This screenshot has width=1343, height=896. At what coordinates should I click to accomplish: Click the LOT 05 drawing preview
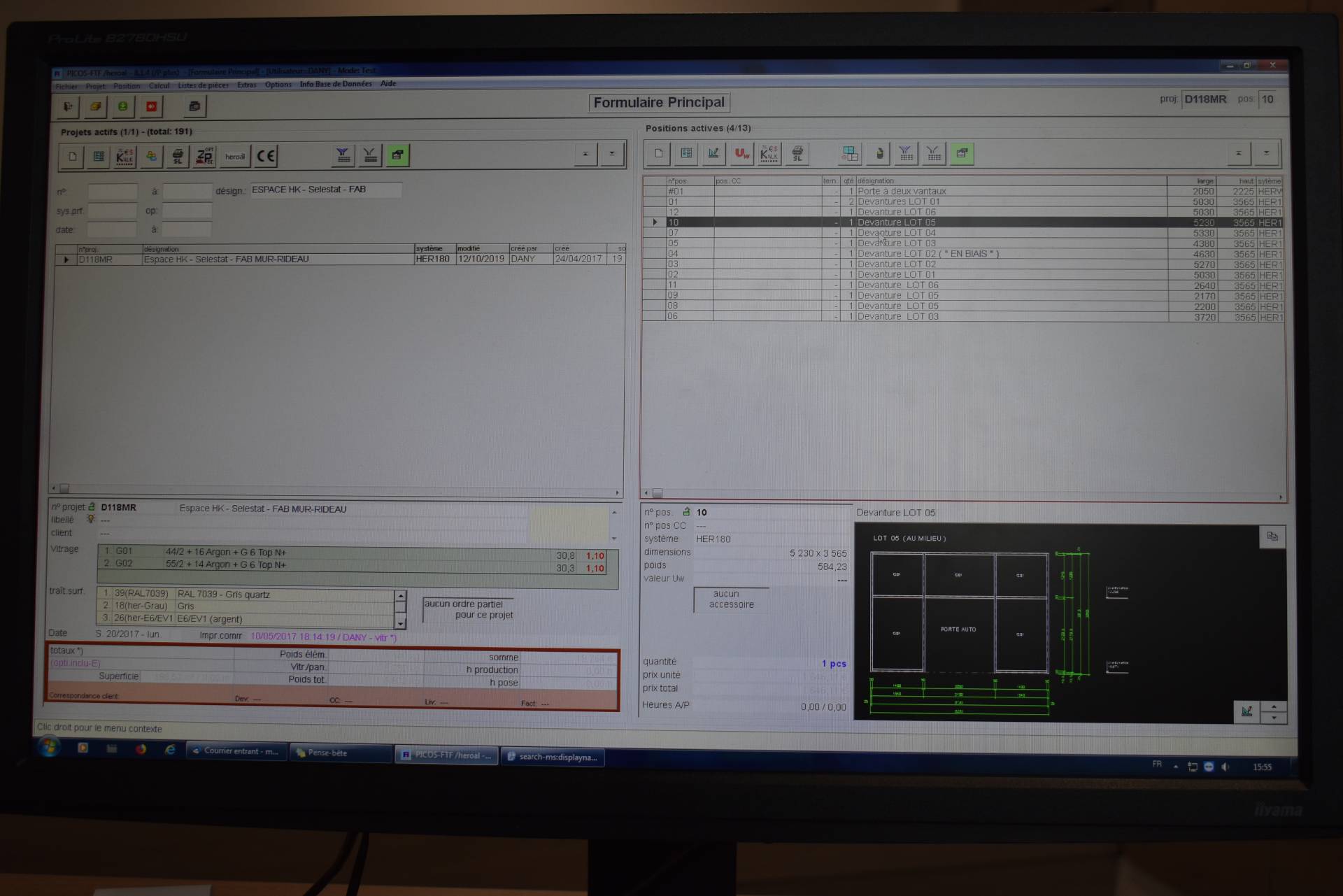pyautogui.click(x=1070, y=623)
